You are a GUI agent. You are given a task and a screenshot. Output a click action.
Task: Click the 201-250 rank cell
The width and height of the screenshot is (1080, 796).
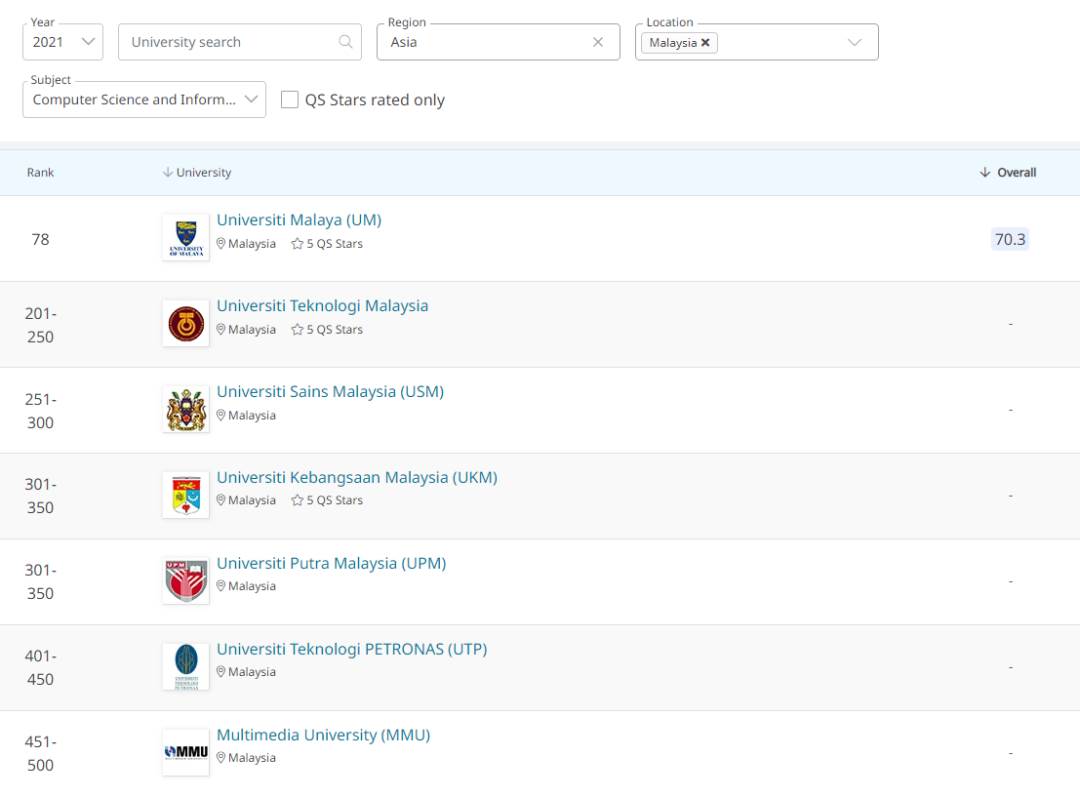41,325
